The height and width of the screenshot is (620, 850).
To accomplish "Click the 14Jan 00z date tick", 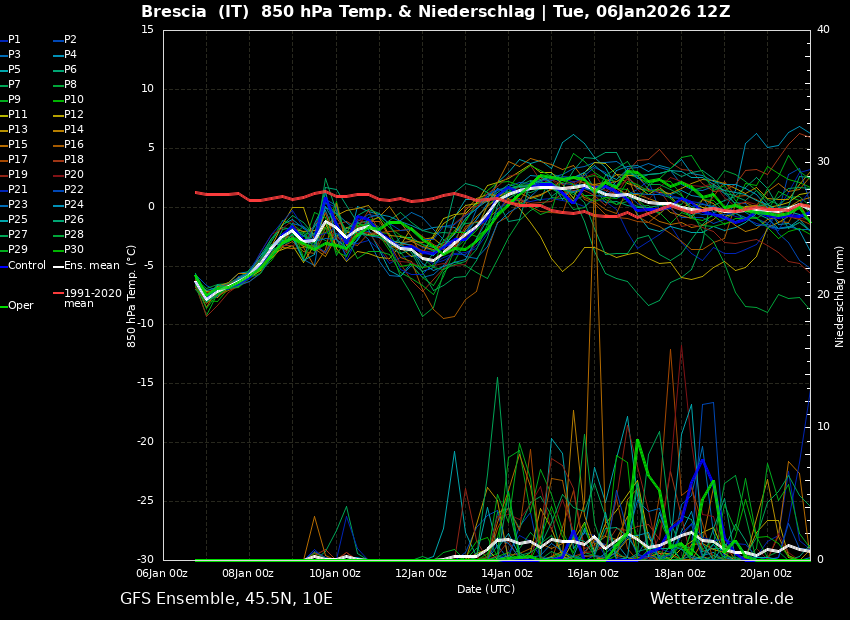I will point(507,574).
